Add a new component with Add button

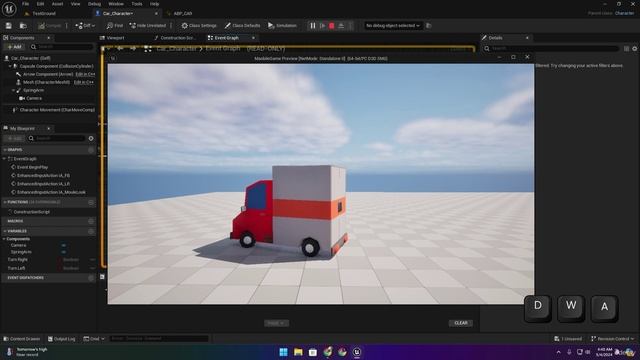coord(15,47)
